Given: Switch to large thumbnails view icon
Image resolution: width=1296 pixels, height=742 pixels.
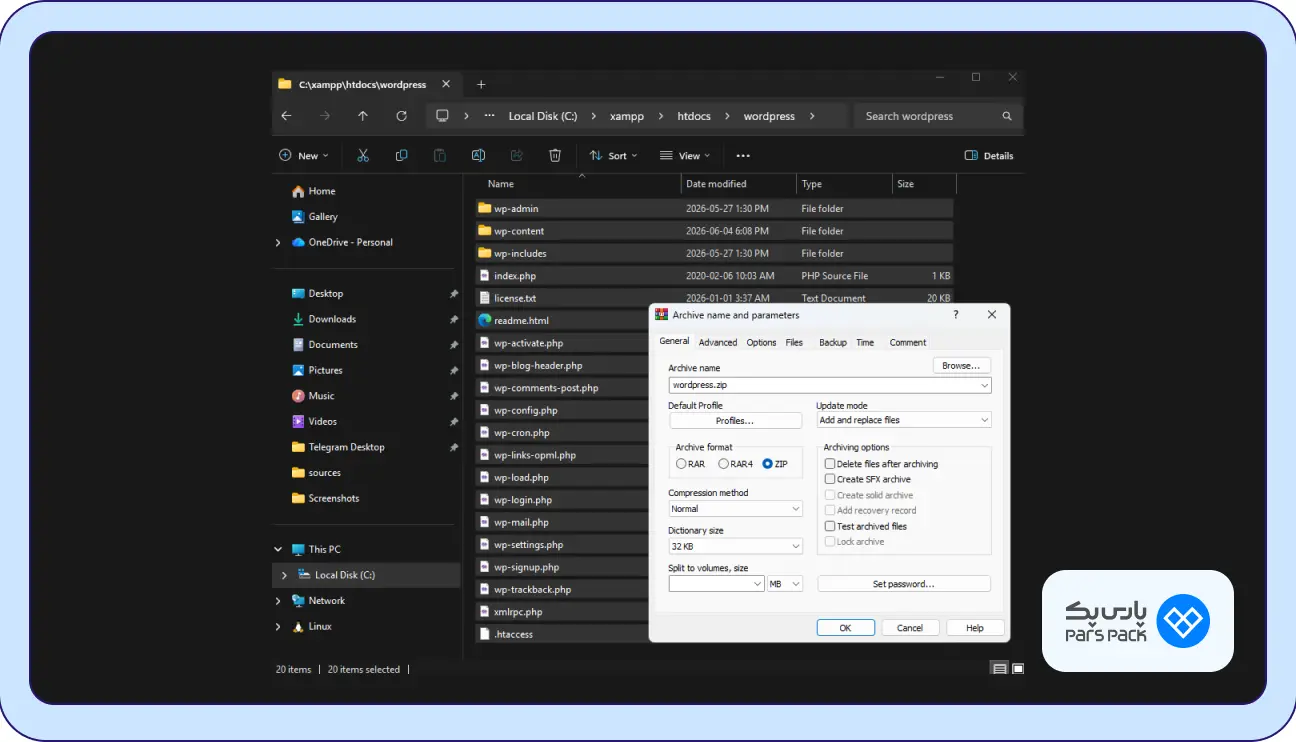Looking at the screenshot, I should pos(1018,669).
